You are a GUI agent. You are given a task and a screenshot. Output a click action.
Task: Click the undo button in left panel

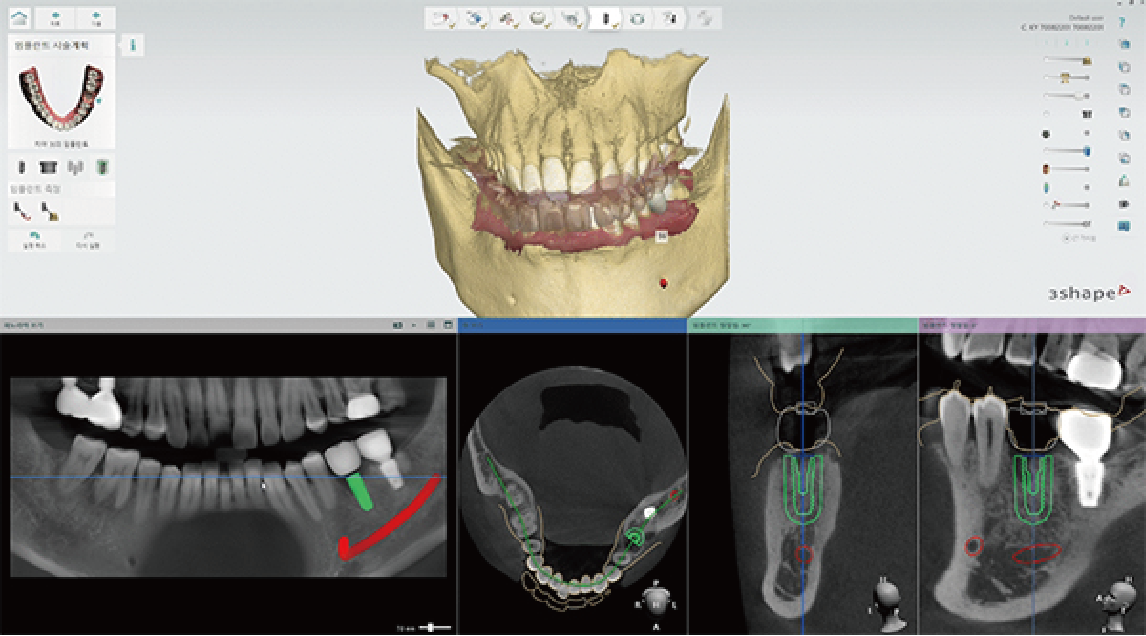pos(34,241)
